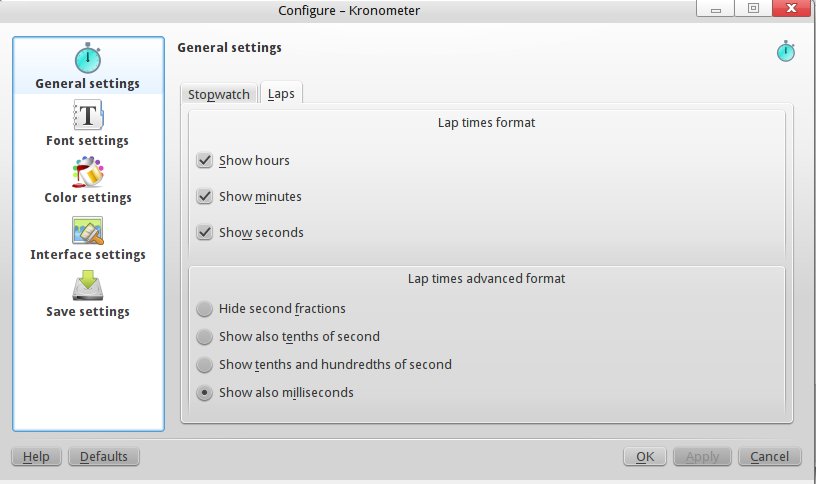Select Hide second fractions option
Image resolution: width=816 pixels, height=484 pixels.
point(205,309)
